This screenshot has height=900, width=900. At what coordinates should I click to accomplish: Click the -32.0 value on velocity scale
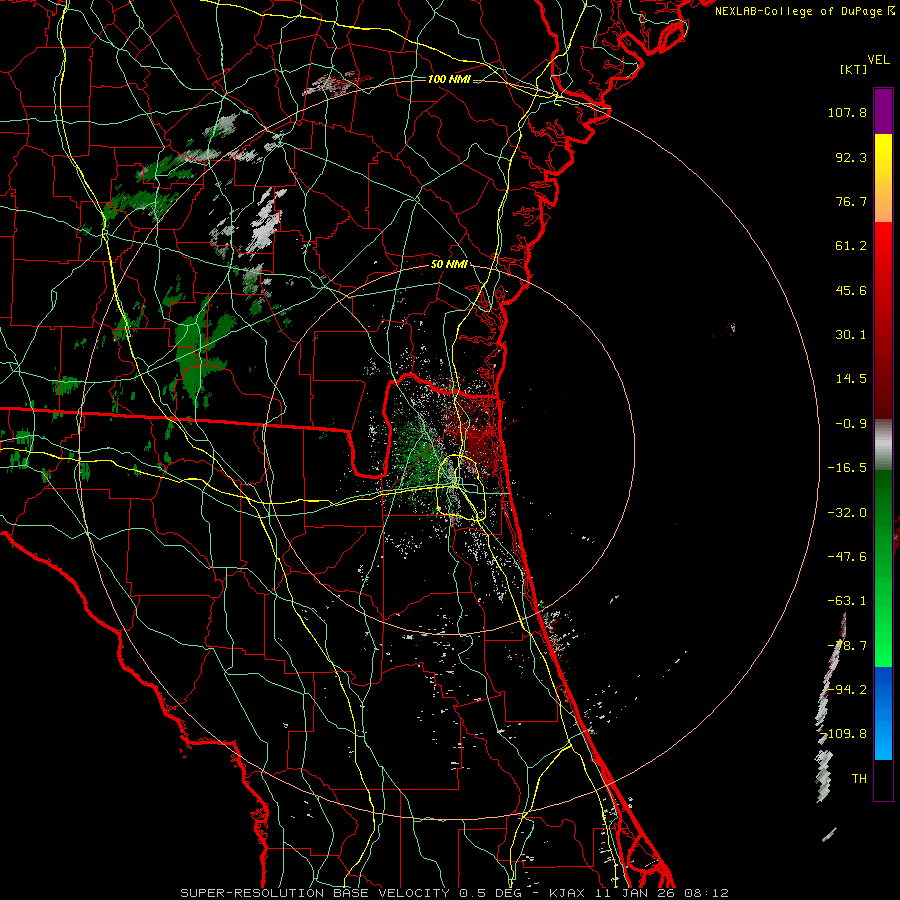point(847,513)
